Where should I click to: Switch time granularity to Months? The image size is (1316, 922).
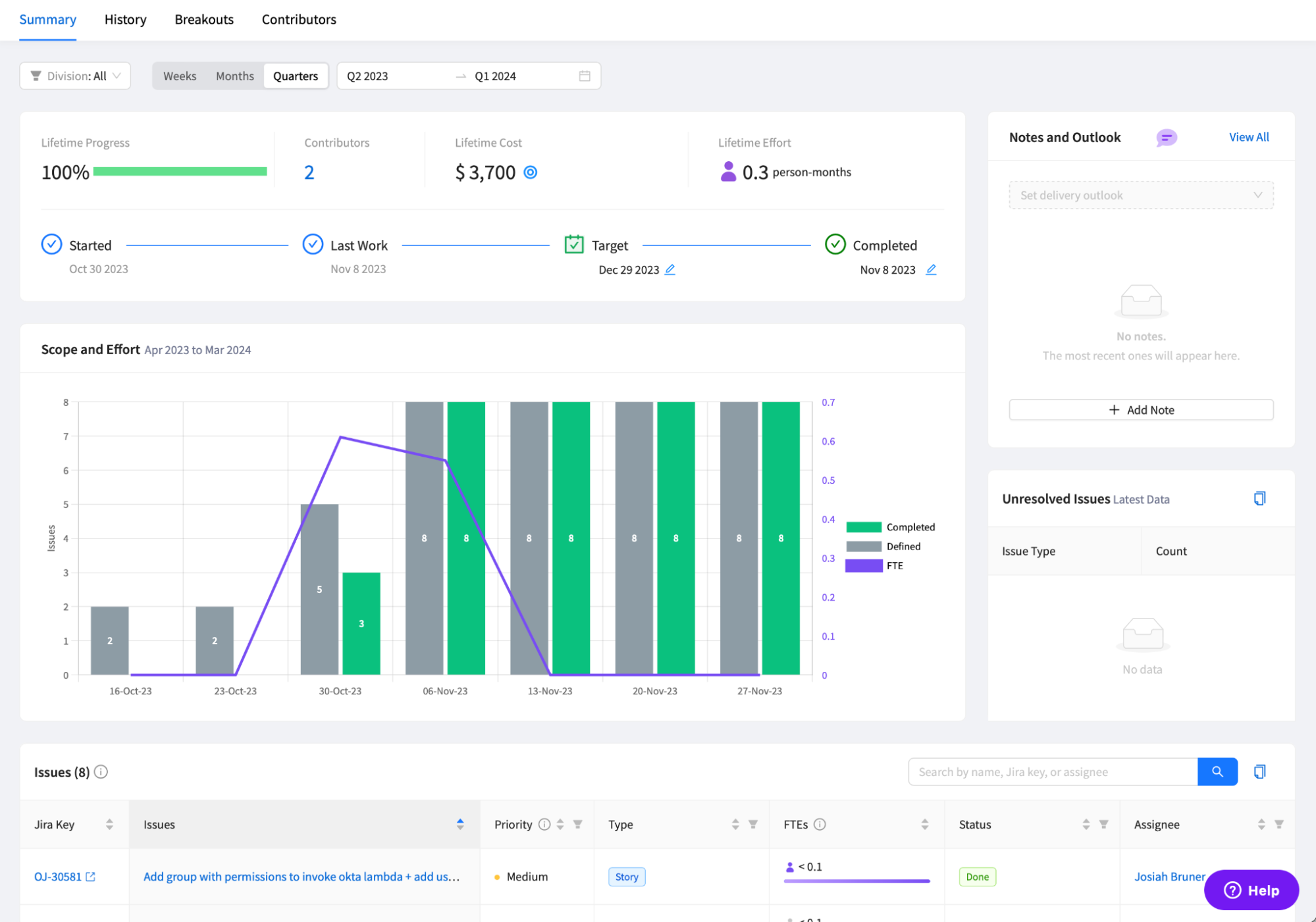(x=234, y=76)
